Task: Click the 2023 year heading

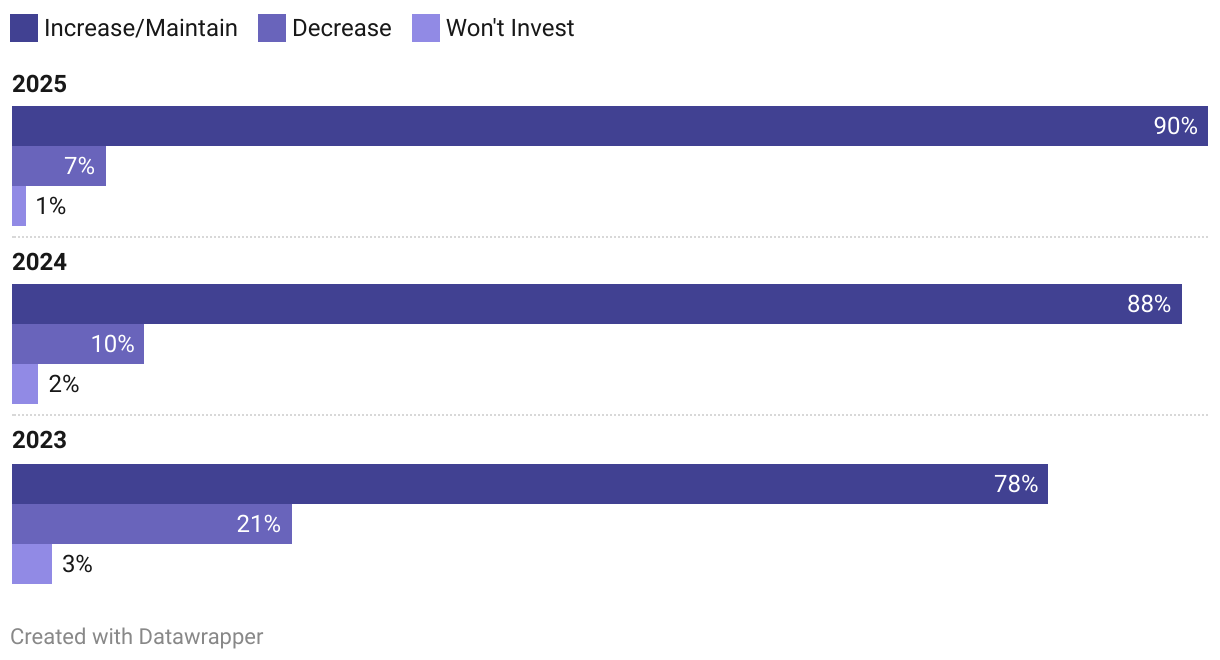Action: 39,440
